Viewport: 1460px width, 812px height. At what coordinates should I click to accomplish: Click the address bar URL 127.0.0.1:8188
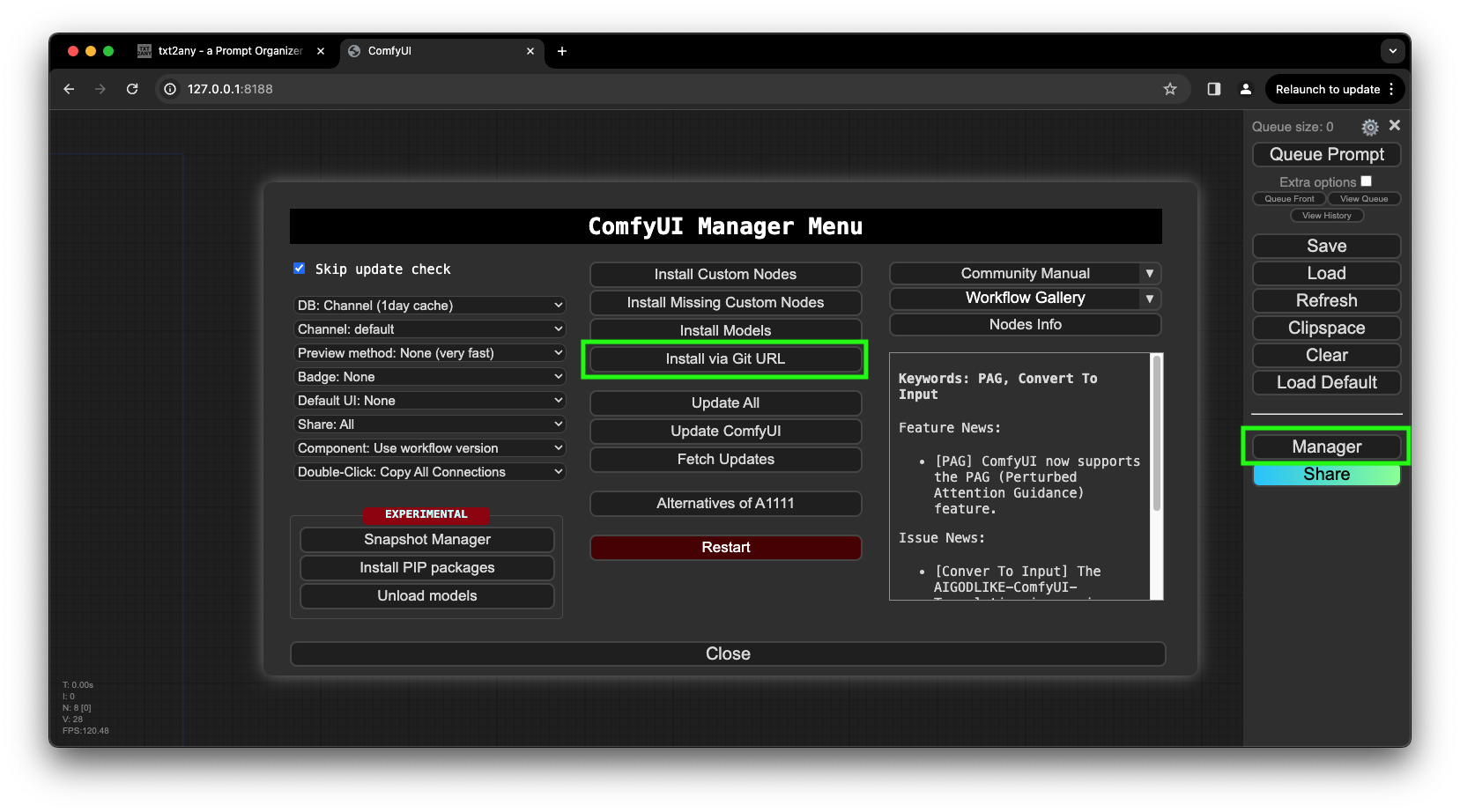[230, 89]
